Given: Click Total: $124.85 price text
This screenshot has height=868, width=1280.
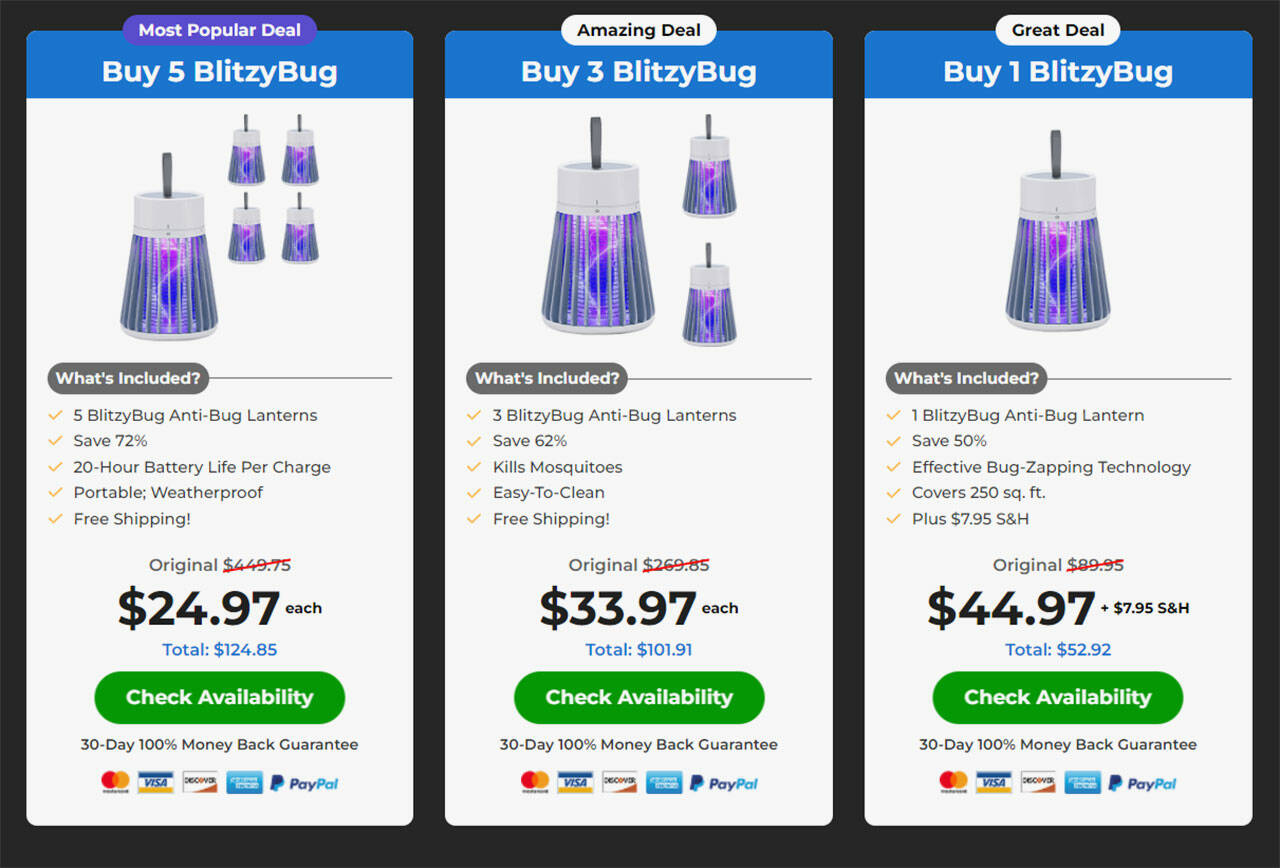Looking at the screenshot, I should click(220, 650).
